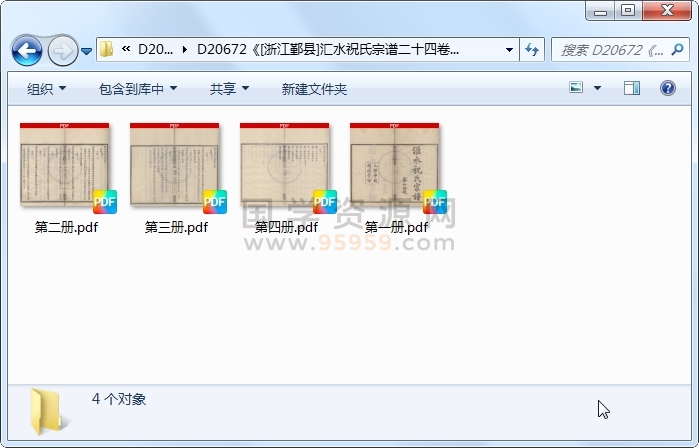The image size is (699, 448).
Task: Select the D20672 汇水祝氏宗谱 breadcrumb folder
Action: coord(328,49)
